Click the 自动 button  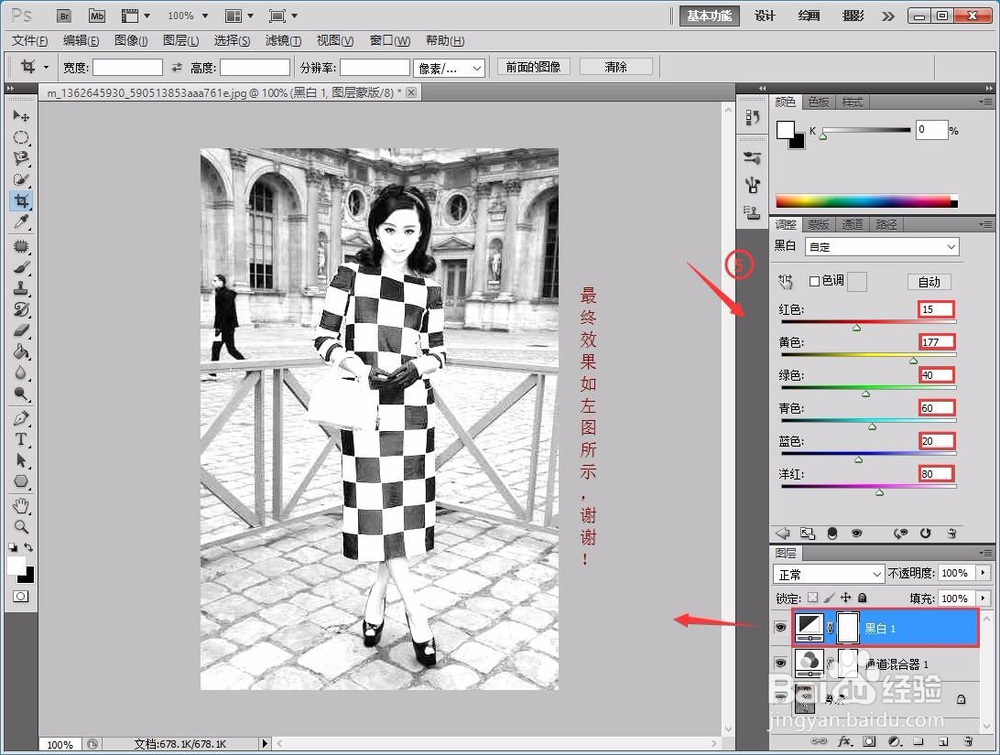(929, 282)
